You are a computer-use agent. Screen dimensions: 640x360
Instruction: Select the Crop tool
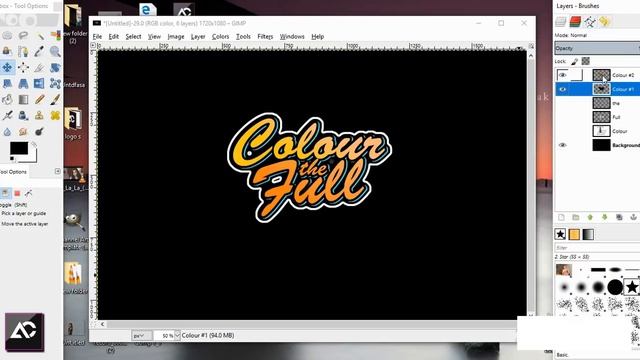39,67
